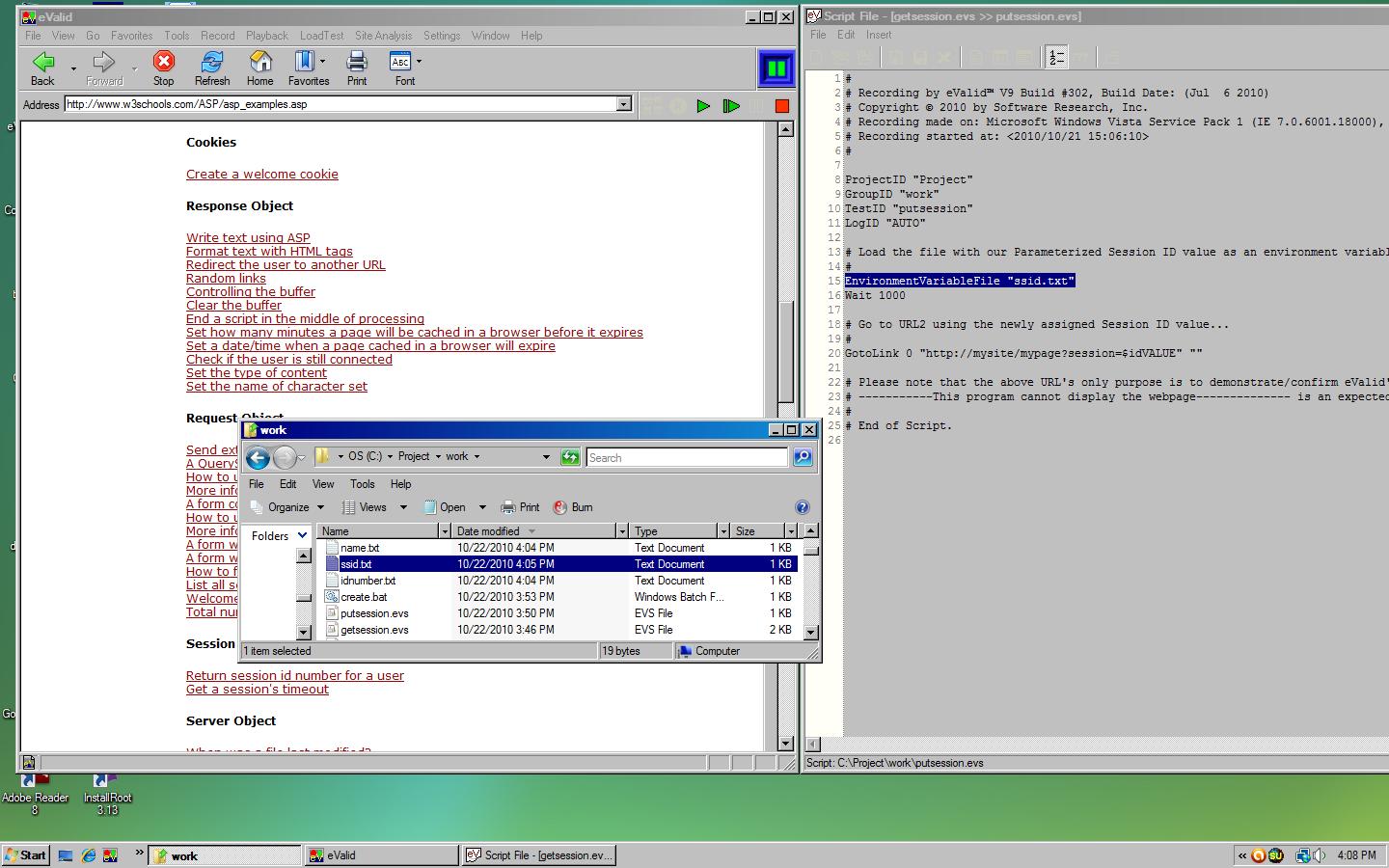Open the Back history dropdown arrow in eValid
The image size is (1389, 868).
click(x=73, y=68)
